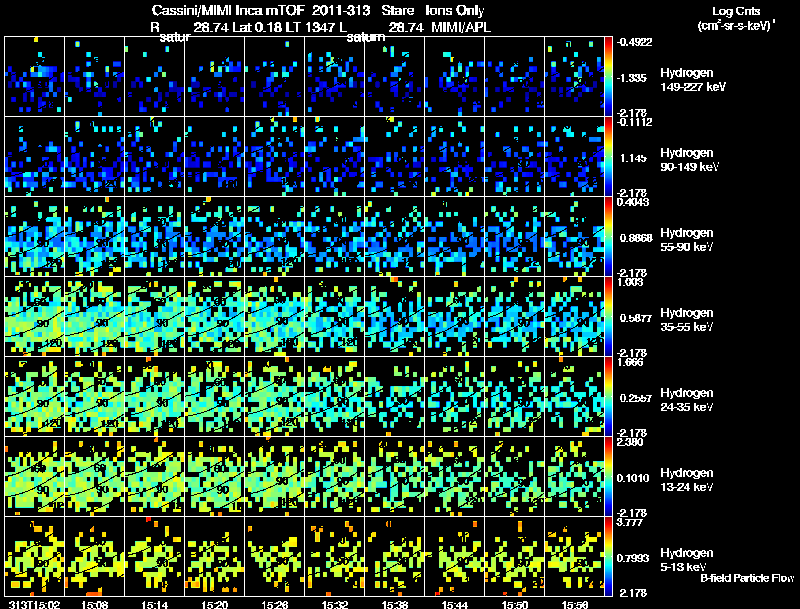Select the color scale beside Hydrogen 5-13 keV

[609, 557]
